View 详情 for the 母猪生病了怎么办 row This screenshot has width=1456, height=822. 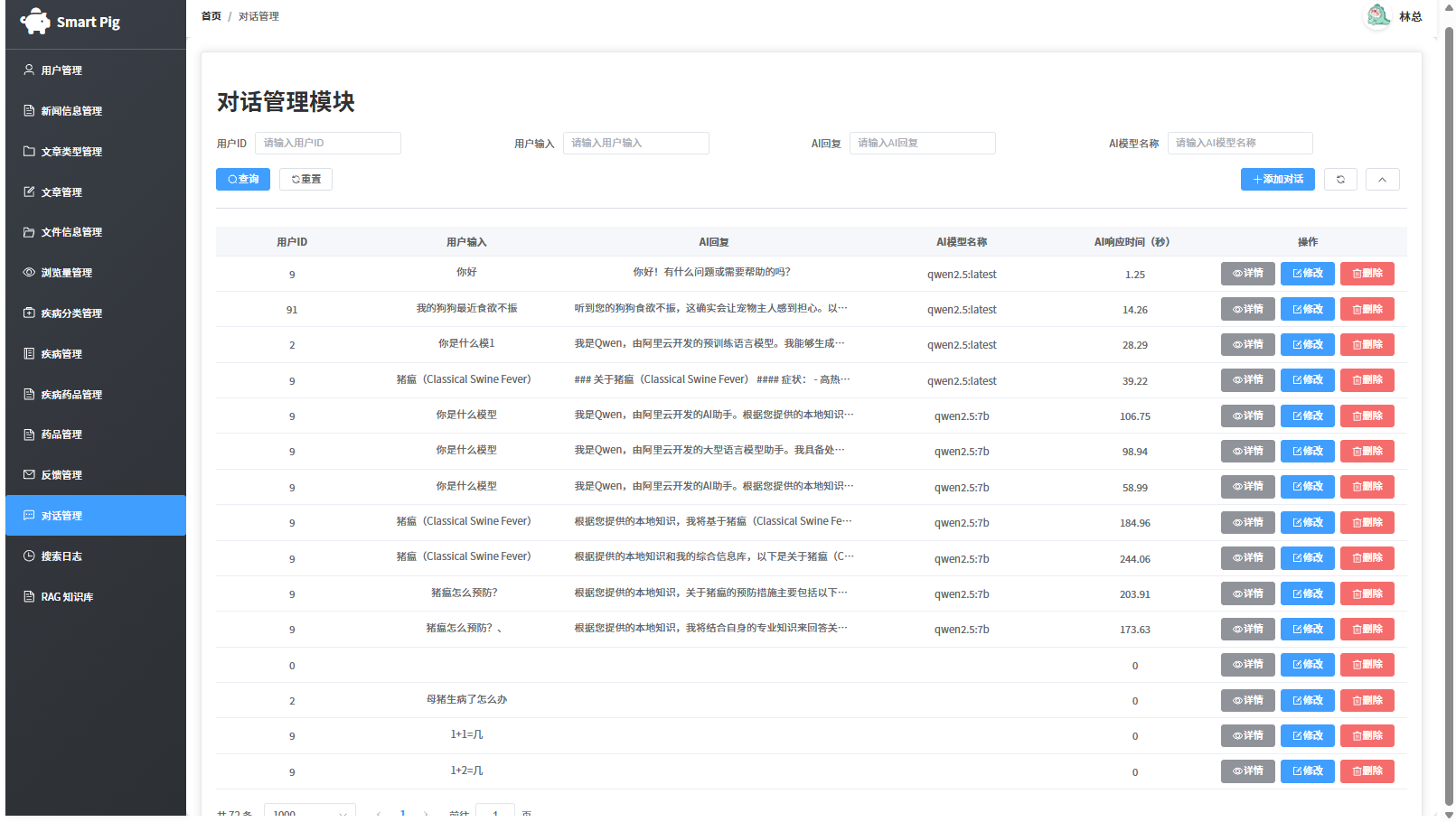pos(1247,700)
